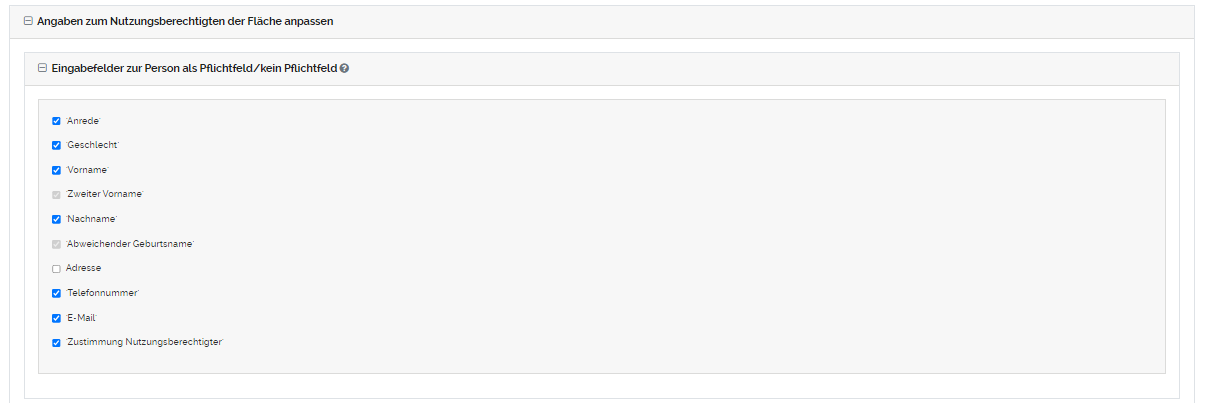Uncheck the 'Anrede' checkbox

pos(56,121)
